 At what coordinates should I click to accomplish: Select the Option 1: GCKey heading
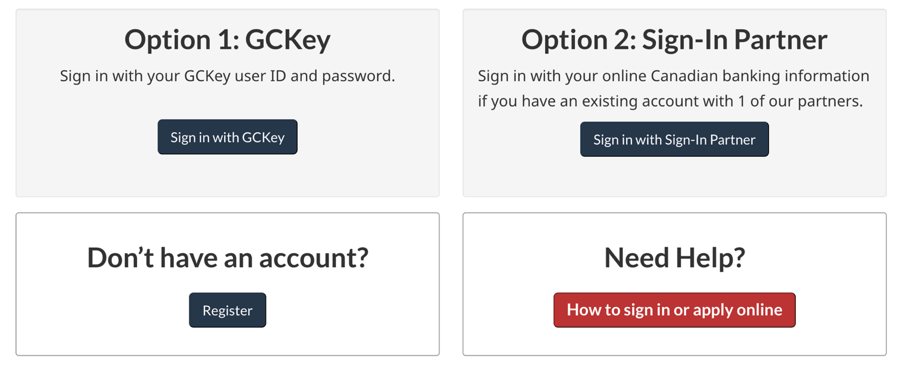tap(228, 40)
